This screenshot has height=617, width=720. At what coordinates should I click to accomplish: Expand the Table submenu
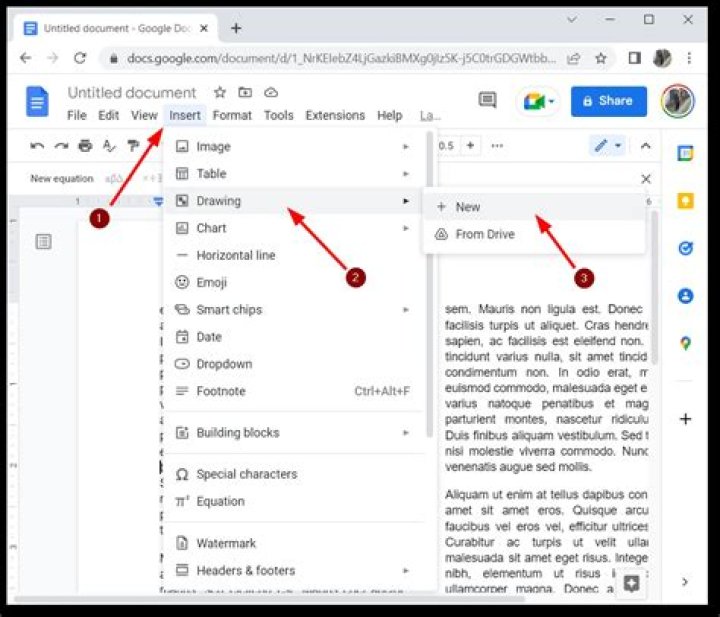point(294,174)
